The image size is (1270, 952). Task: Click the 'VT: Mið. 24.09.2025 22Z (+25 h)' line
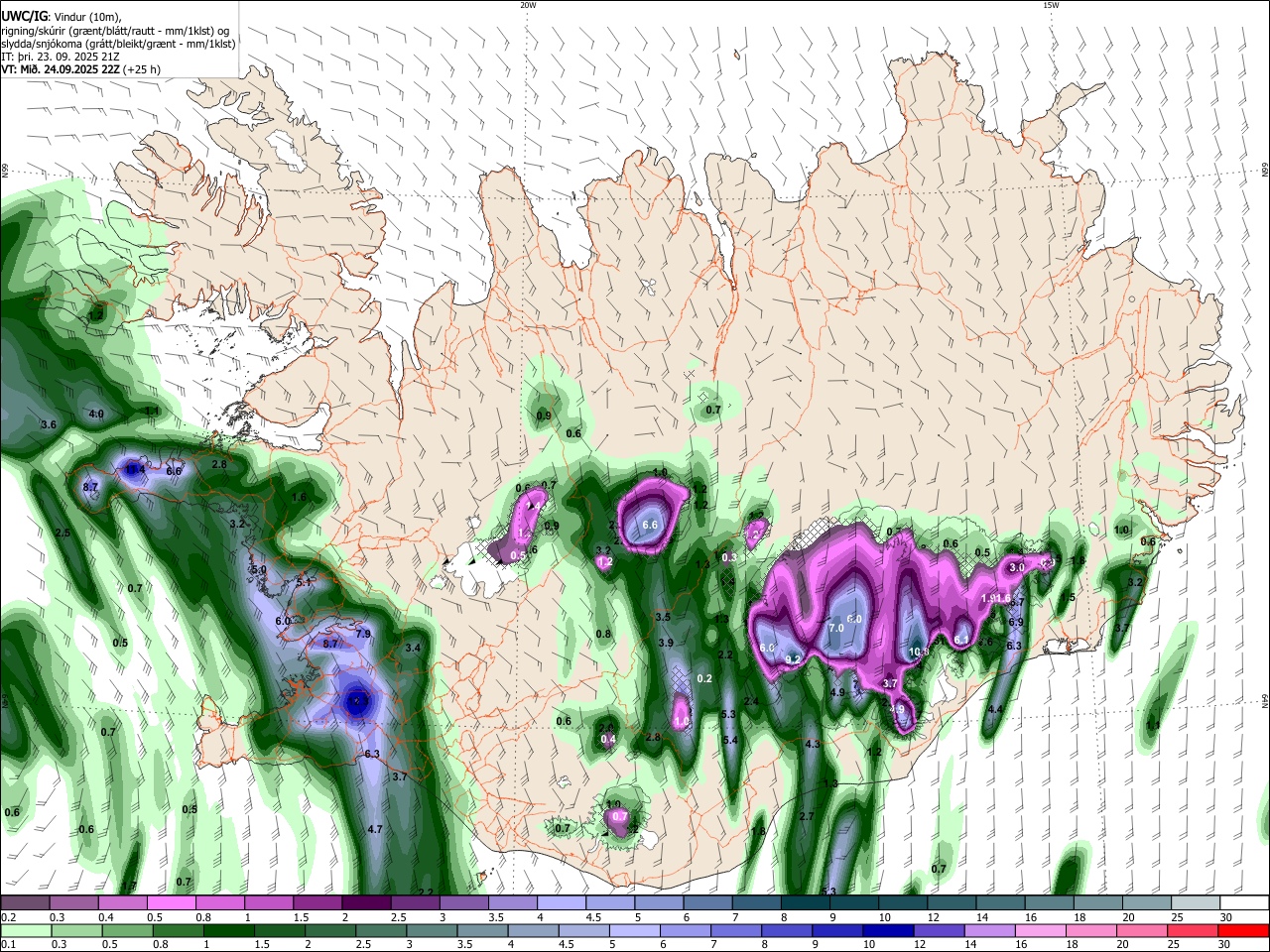point(81,69)
